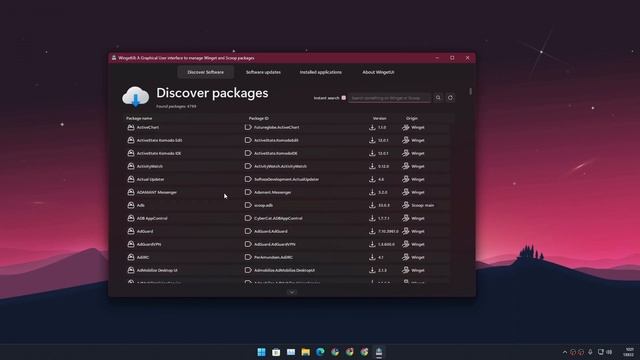Click the tag icon beside scoop.adb
The image size is (640, 360).
coord(248,205)
